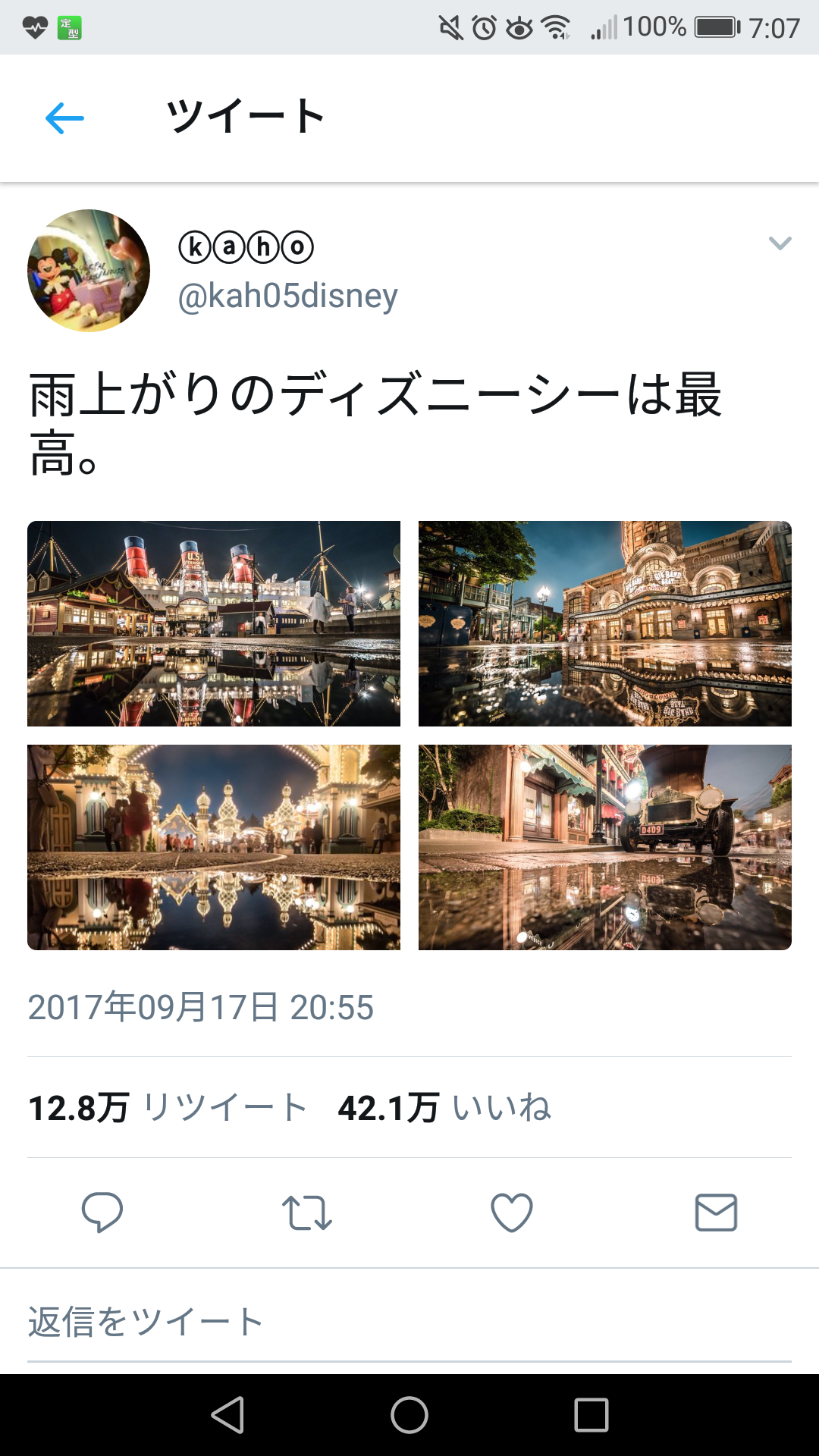Tap the health heart status bar icon
Image resolution: width=819 pixels, height=1456 pixels.
35,28
